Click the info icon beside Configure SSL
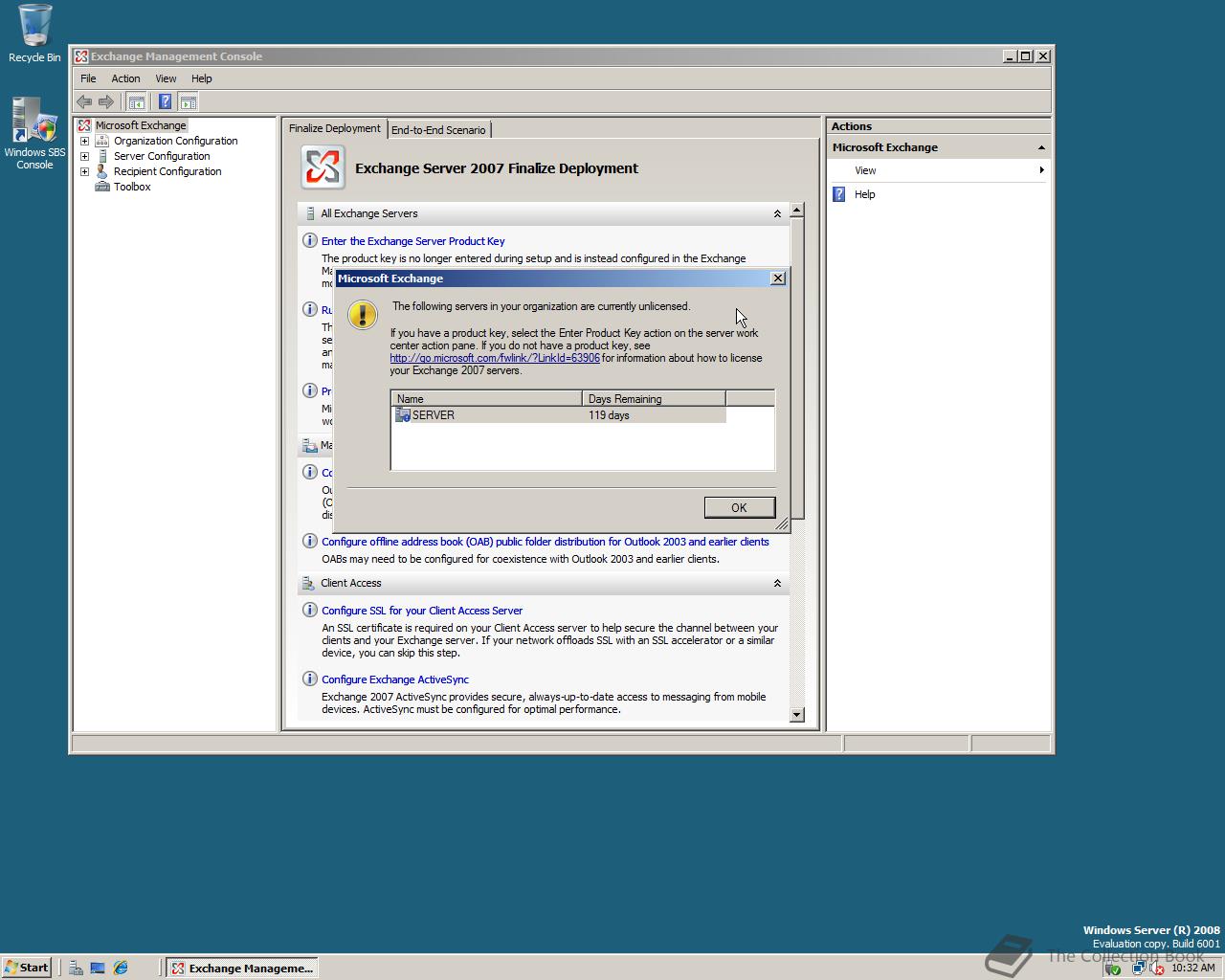The height and width of the screenshot is (980, 1225). [309, 610]
